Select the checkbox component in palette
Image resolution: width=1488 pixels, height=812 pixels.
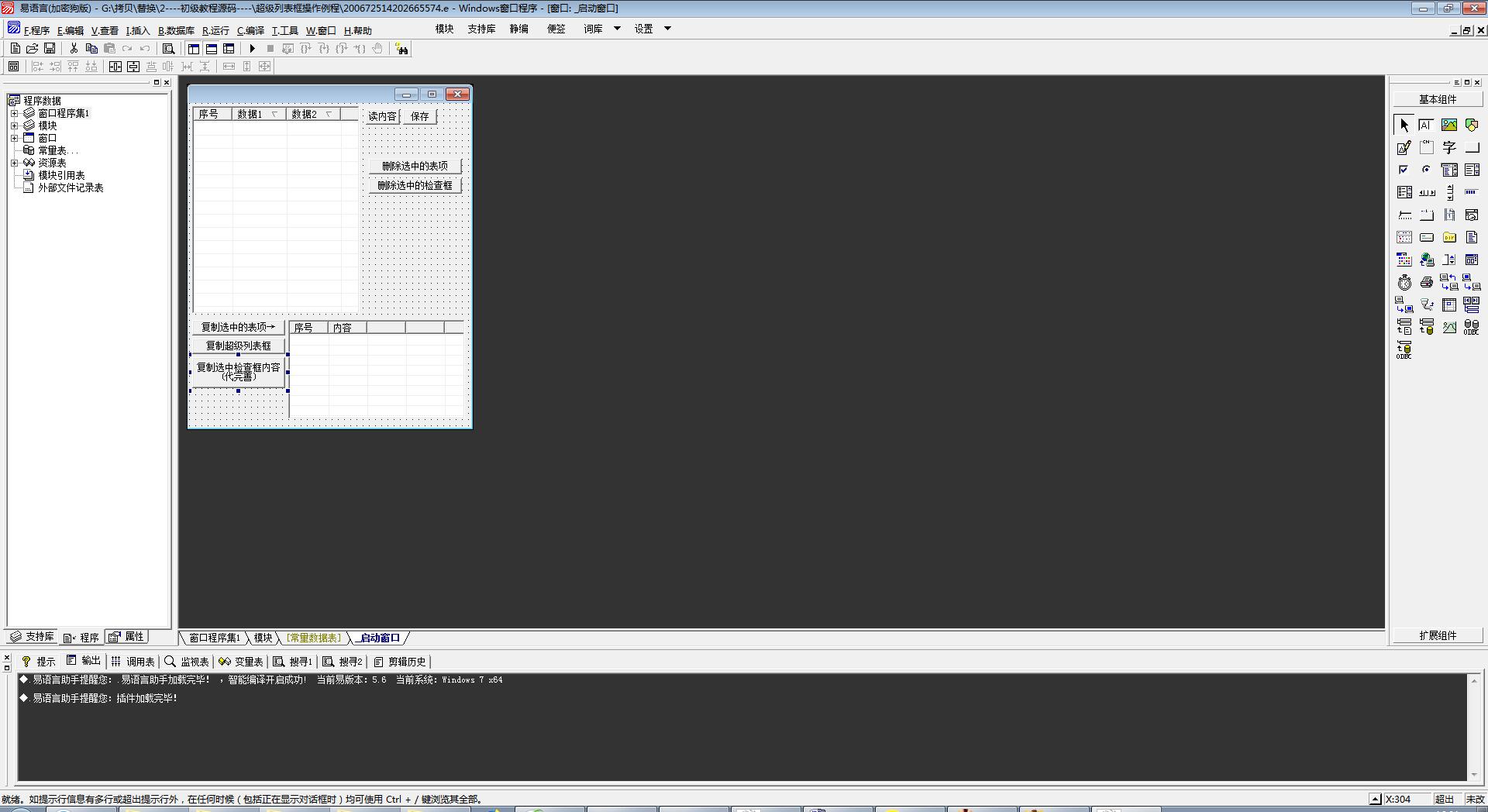1404,170
